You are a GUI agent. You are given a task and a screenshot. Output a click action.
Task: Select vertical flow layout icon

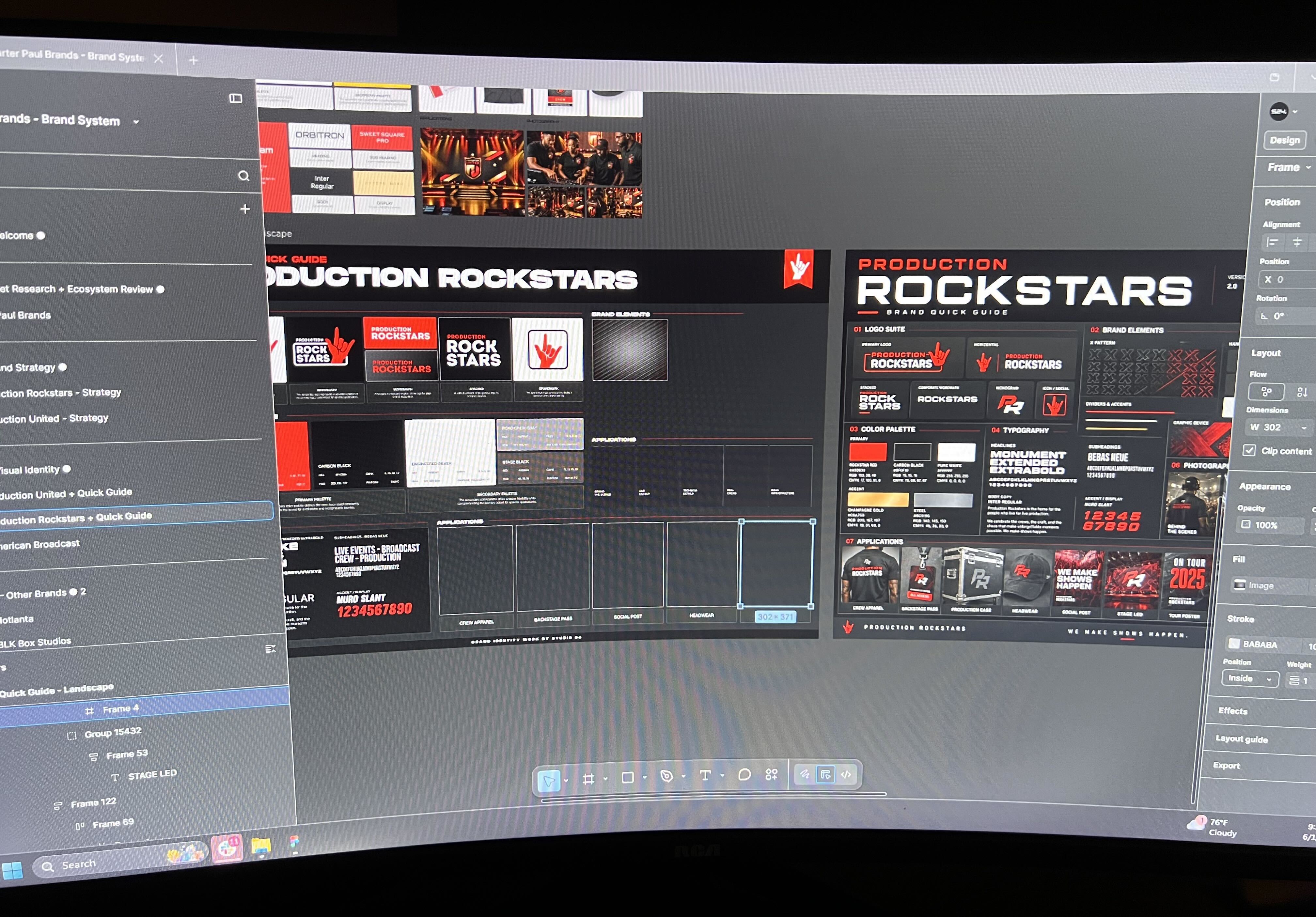tap(1302, 393)
